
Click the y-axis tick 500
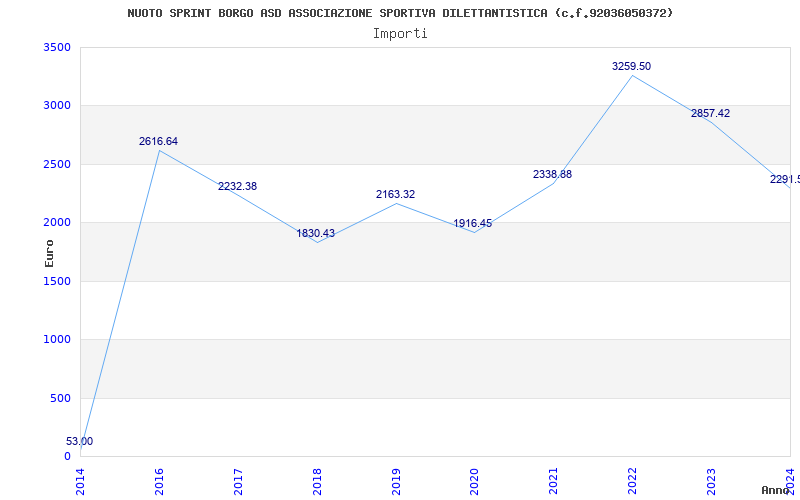pyautogui.click(x=61, y=398)
